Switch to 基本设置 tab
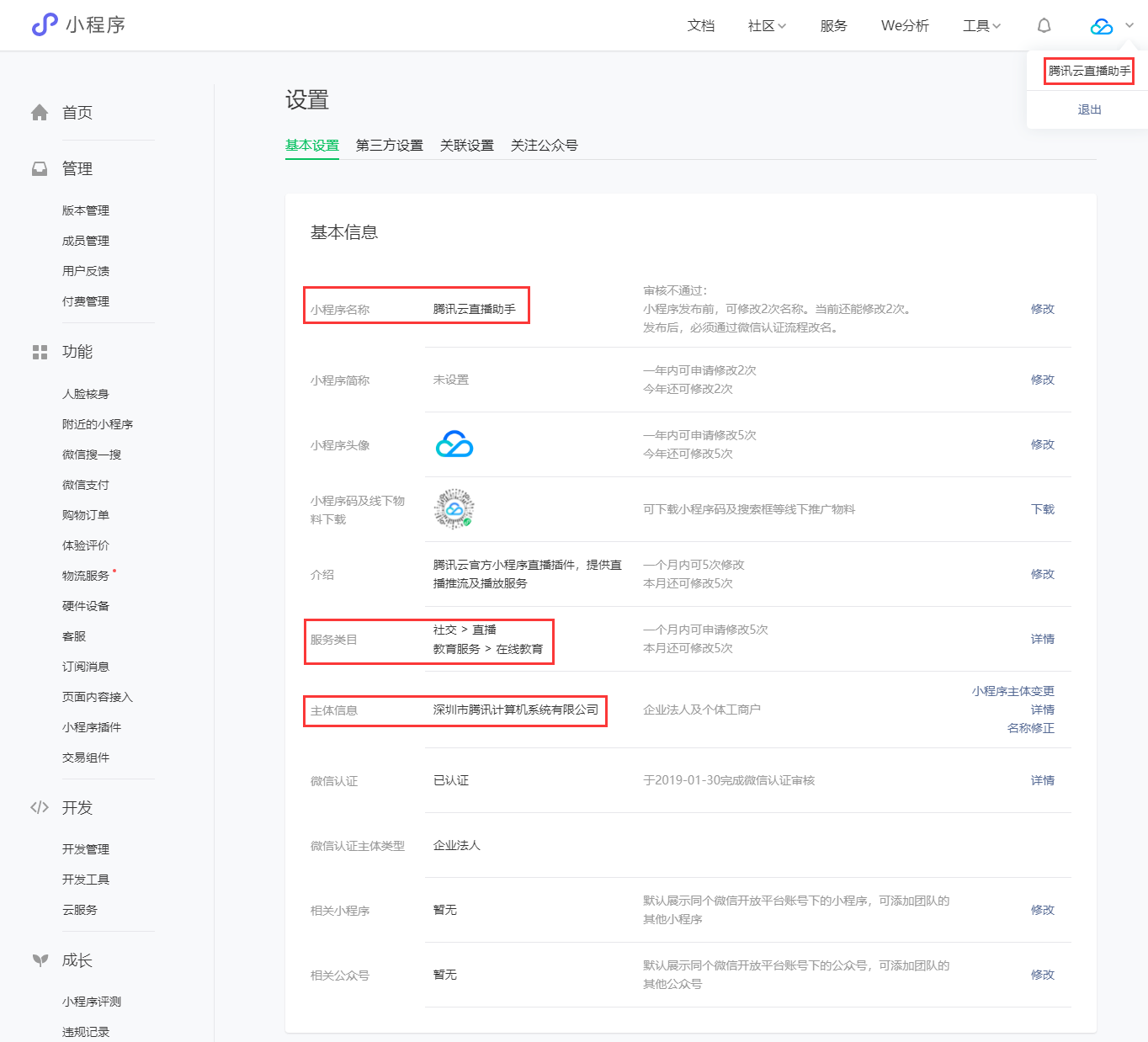 pyautogui.click(x=312, y=146)
